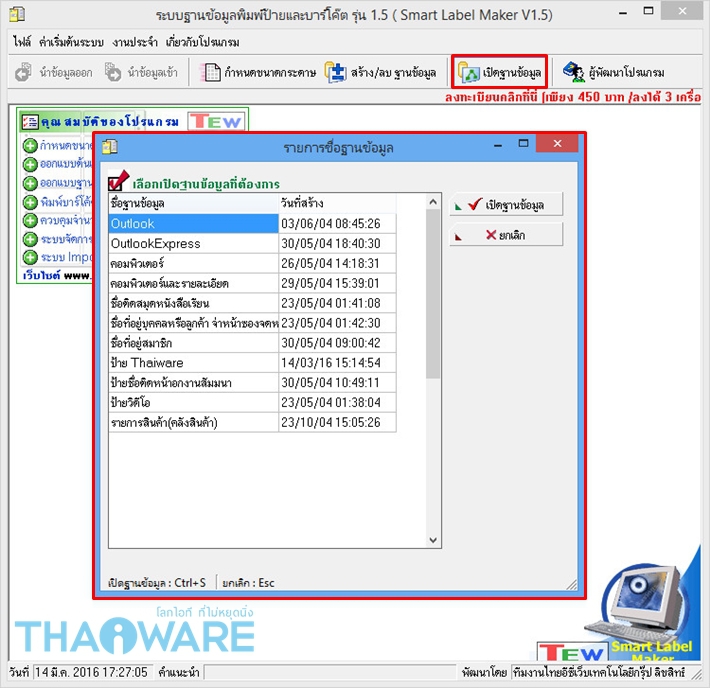Select the OutlookExpress database row
Viewport: 710px width, 688px height.
click(252, 243)
